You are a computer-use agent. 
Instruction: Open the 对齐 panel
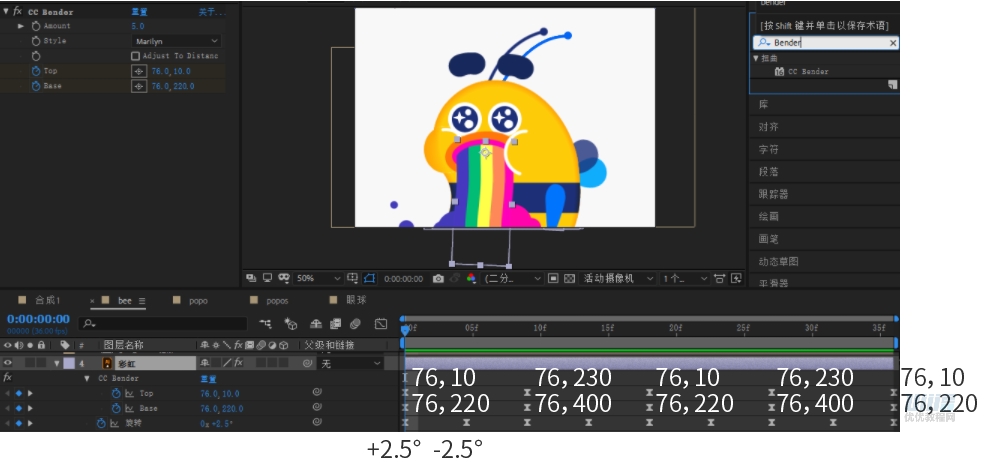tap(769, 127)
